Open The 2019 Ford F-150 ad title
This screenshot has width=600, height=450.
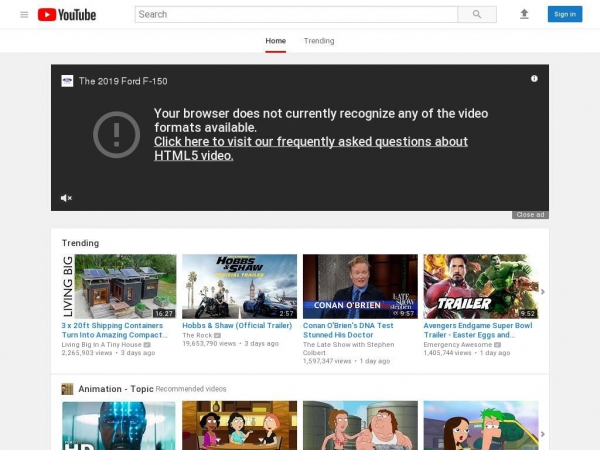(x=123, y=81)
